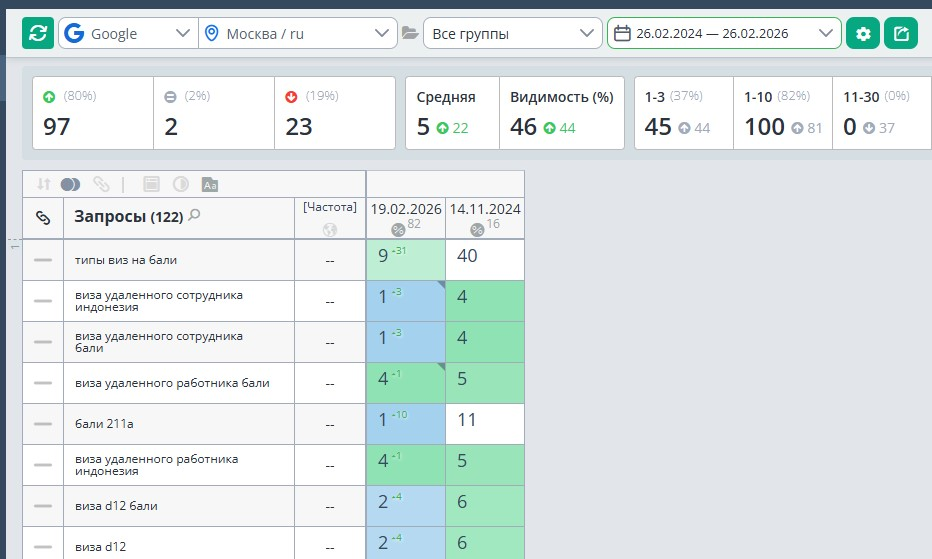Click the chain link icon in table toolbar

click(x=101, y=184)
